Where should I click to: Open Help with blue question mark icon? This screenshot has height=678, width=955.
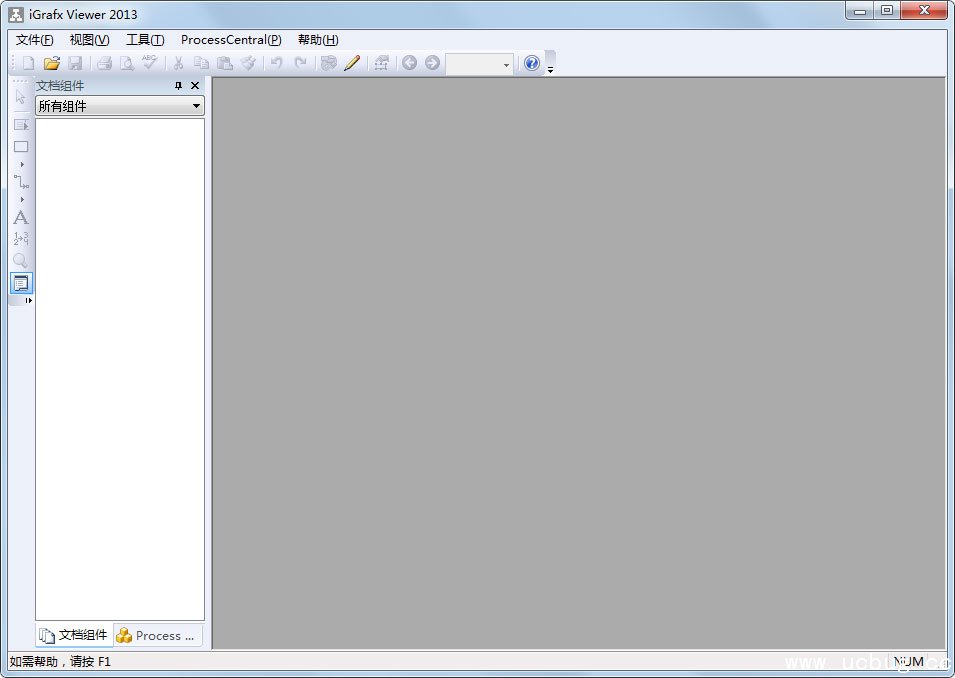tap(532, 63)
